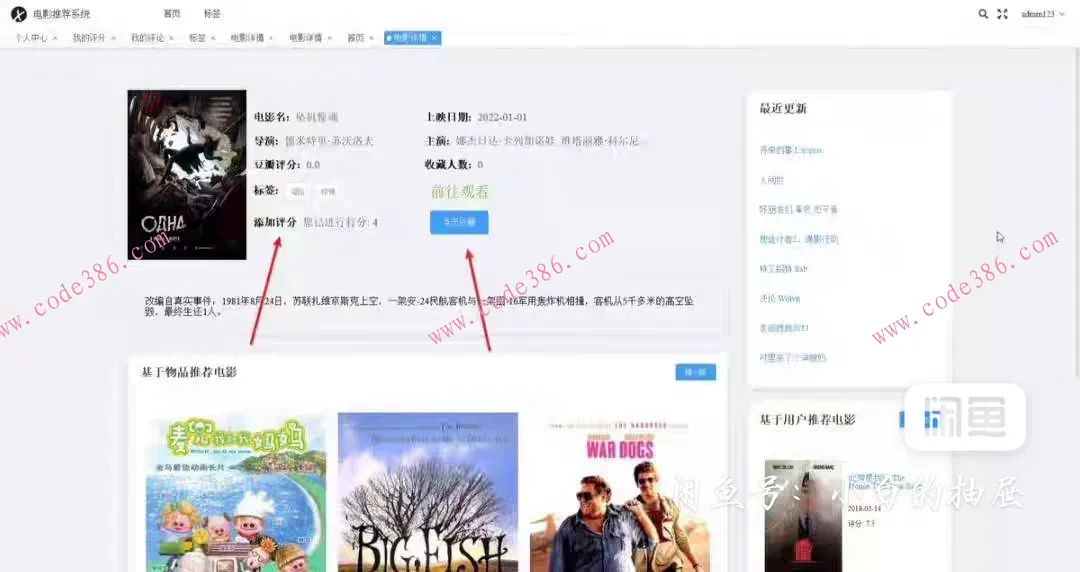Close the 首页 page tab
The image size is (1080, 572).
[371, 38]
